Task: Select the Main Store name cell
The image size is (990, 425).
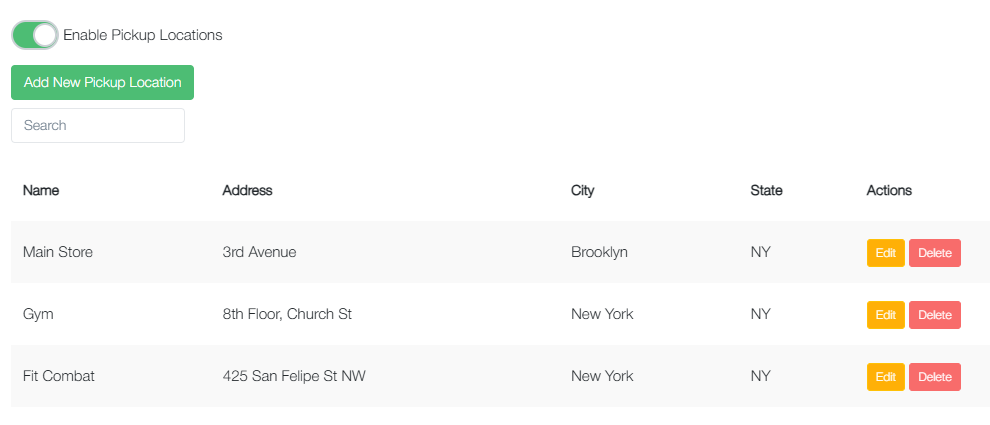Action: 58,253
